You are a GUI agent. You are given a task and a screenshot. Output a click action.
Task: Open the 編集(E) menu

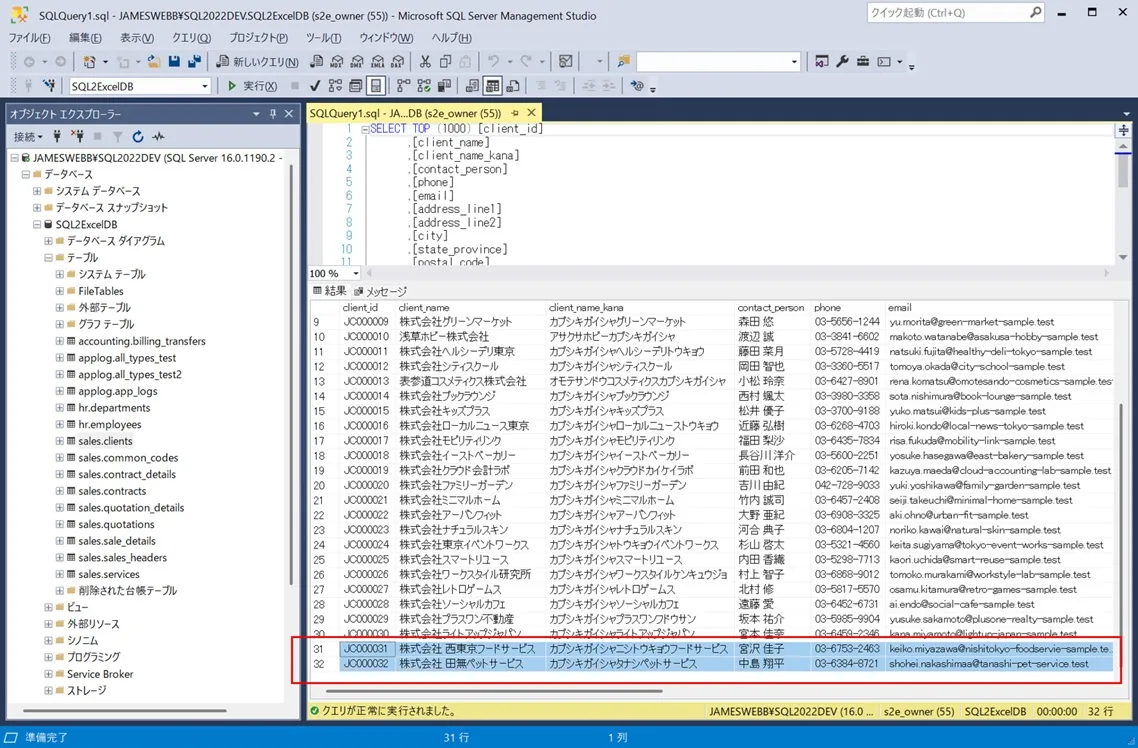point(85,38)
